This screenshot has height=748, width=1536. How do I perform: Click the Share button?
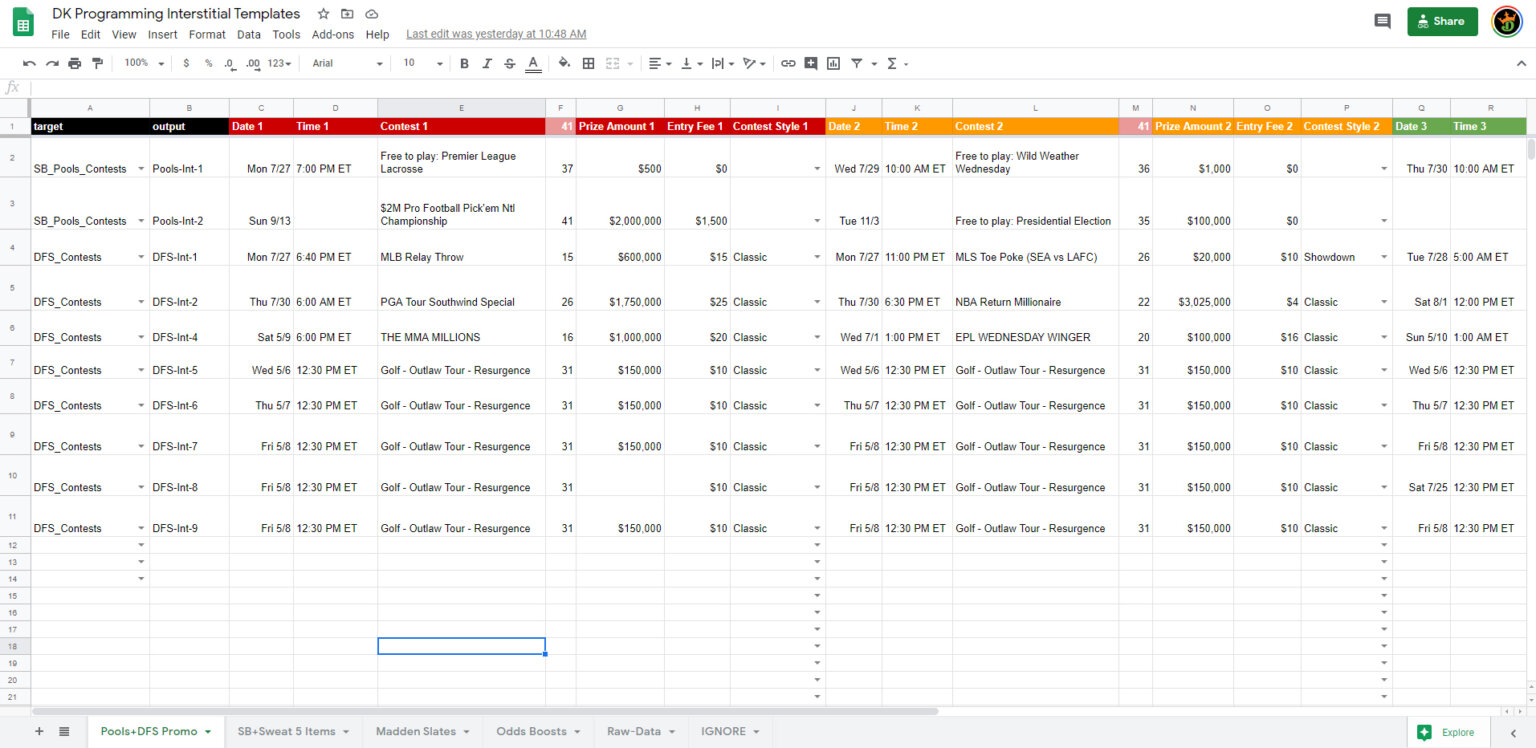click(1442, 21)
